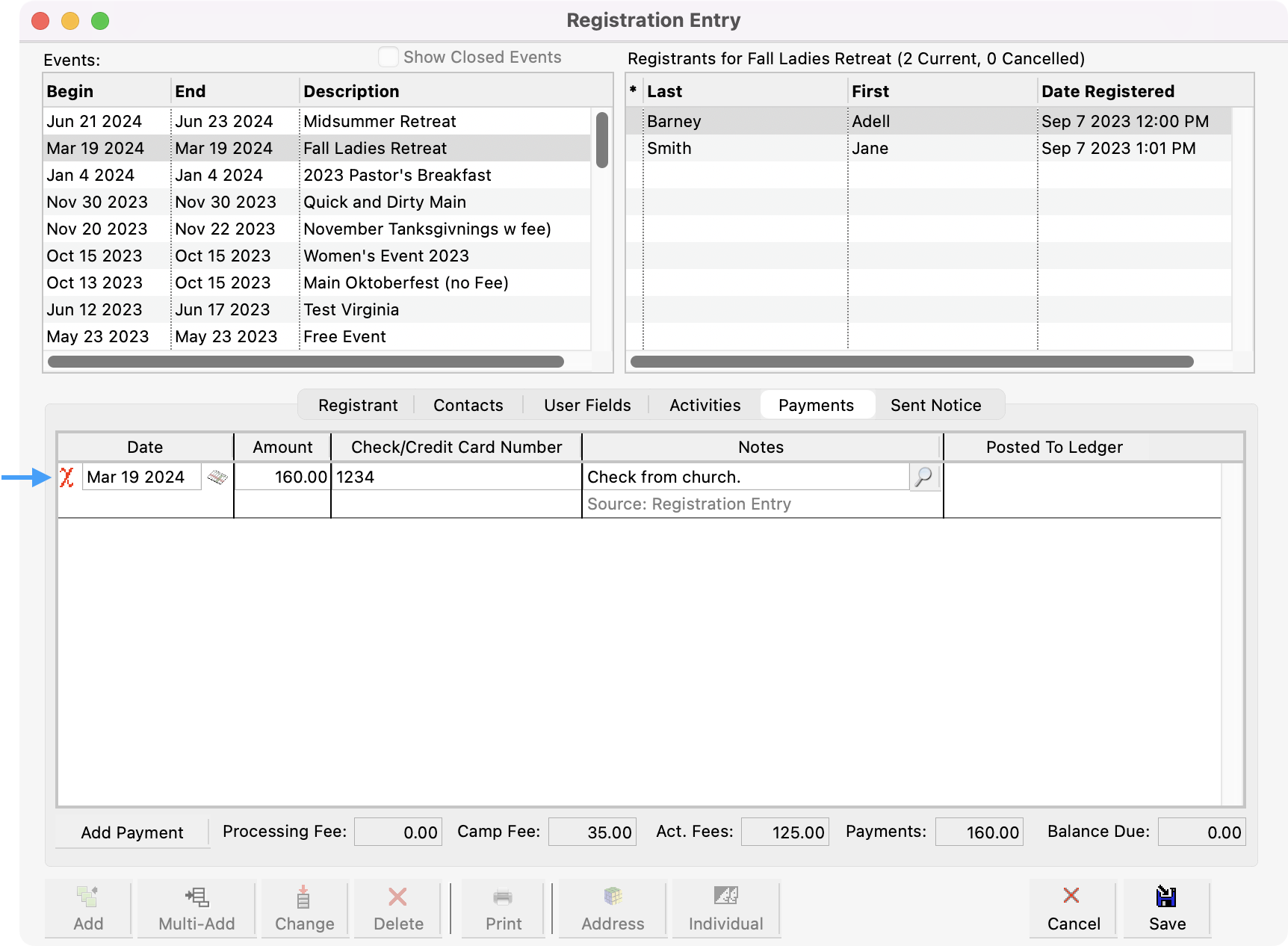Click the Print toolbar icon
Image resolution: width=1288 pixels, height=946 pixels.
pos(503,909)
